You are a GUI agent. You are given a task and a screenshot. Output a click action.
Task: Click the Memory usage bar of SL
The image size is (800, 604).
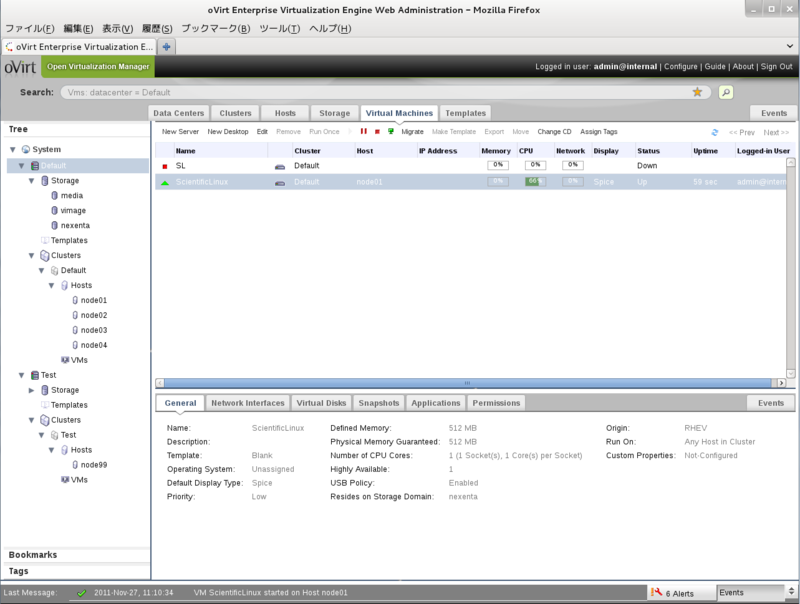click(498, 165)
